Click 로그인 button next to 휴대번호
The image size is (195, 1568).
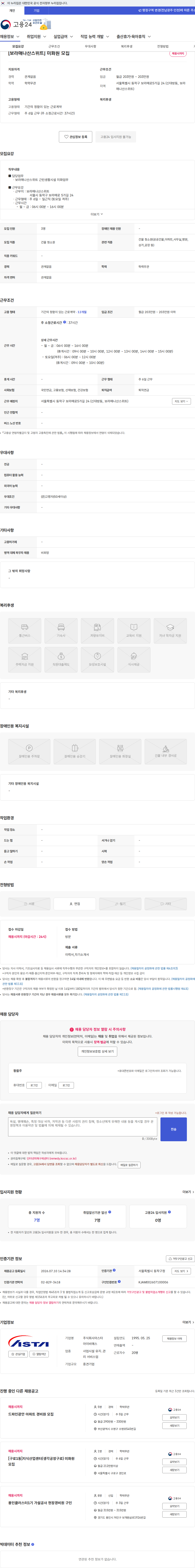pyautogui.click(x=34, y=1085)
